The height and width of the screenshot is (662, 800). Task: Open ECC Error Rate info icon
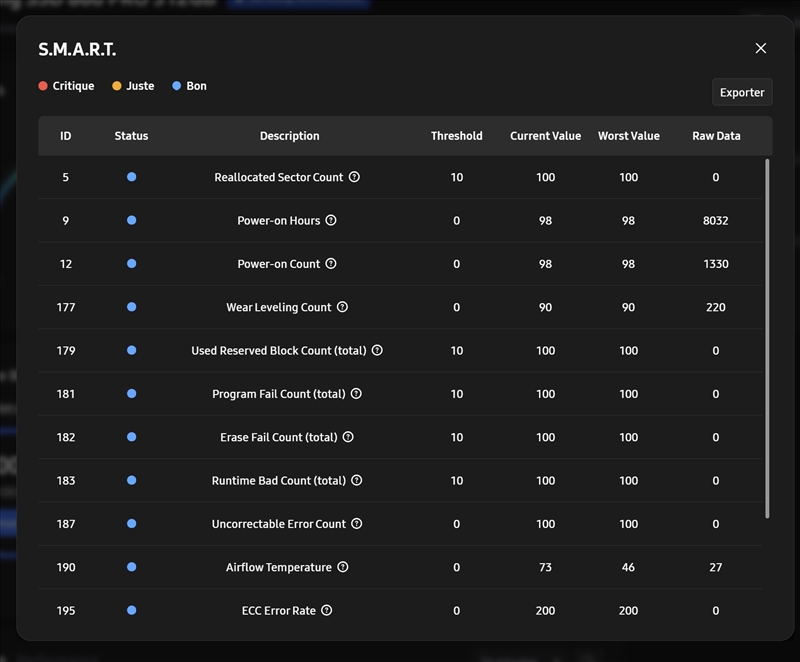coord(326,610)
